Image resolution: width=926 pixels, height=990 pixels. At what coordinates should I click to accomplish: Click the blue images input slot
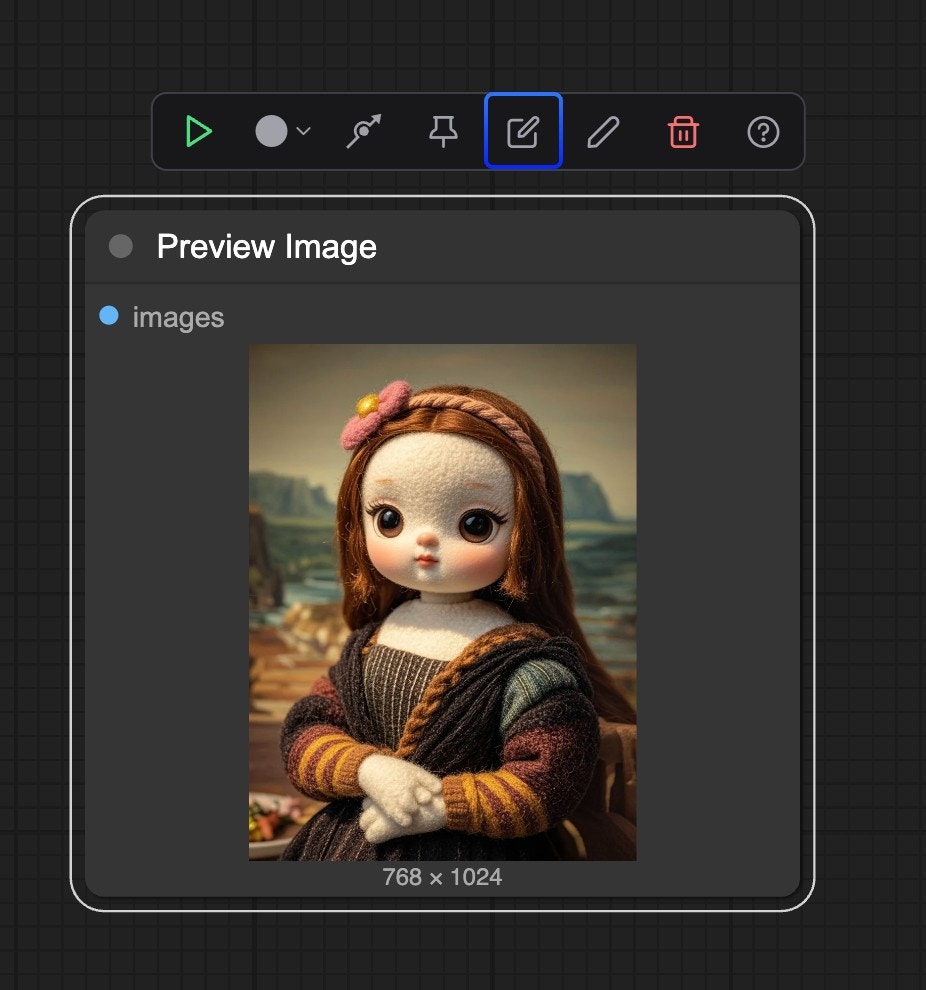click(x=109, y=316)
